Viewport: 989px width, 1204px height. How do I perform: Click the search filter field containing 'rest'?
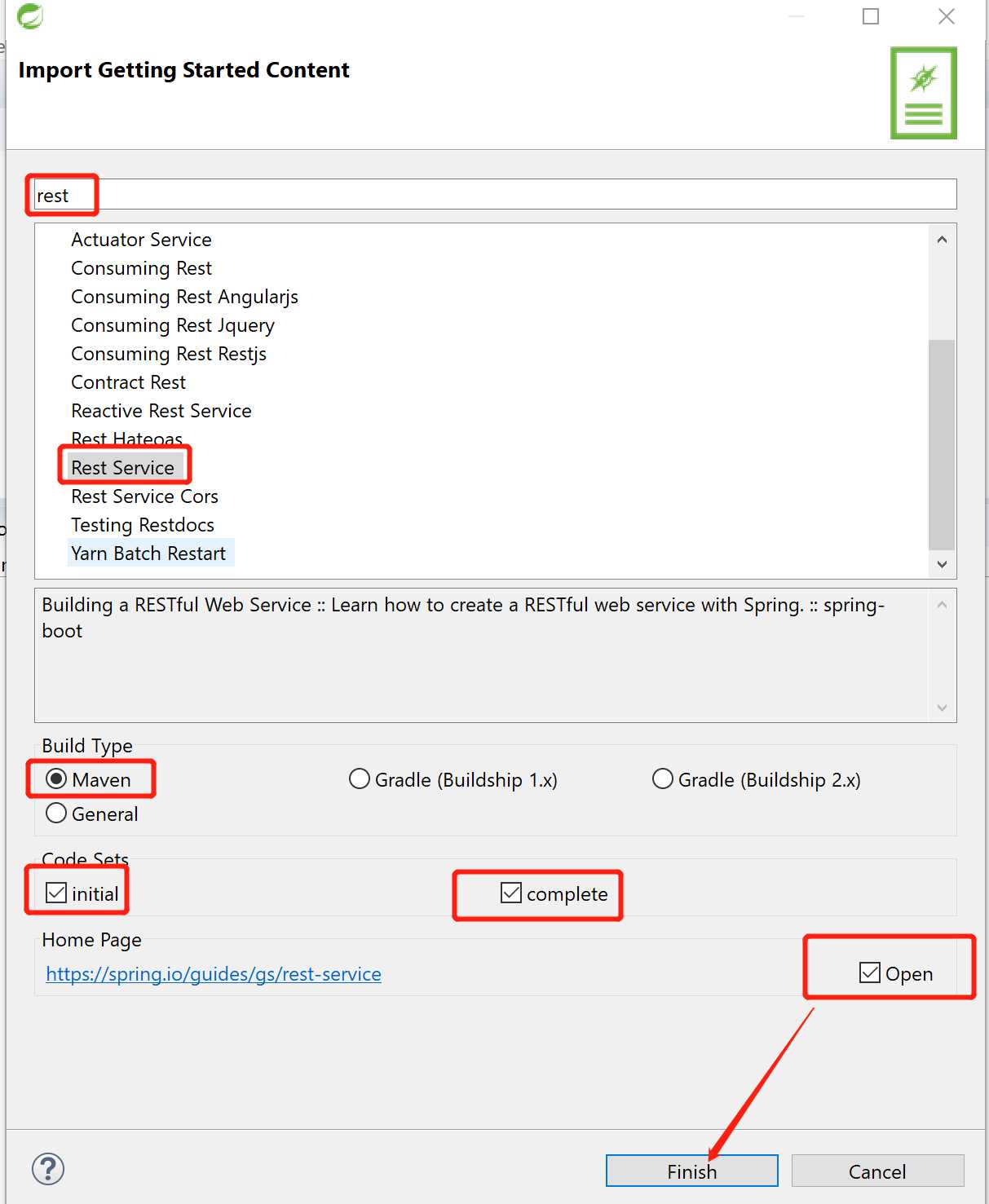[x=495, y=195]
